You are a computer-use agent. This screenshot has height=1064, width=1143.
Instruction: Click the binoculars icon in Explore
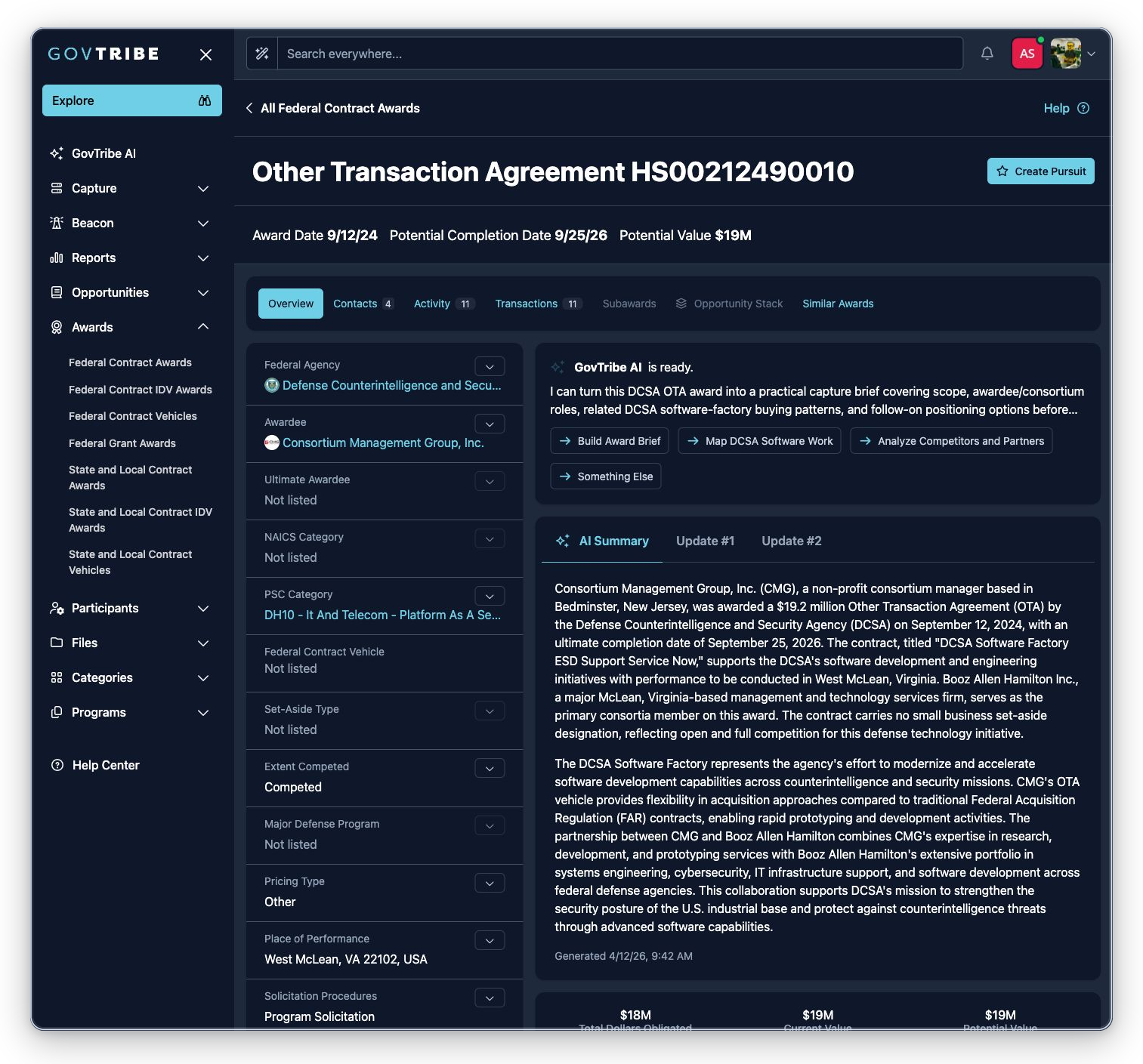(204, 100)
